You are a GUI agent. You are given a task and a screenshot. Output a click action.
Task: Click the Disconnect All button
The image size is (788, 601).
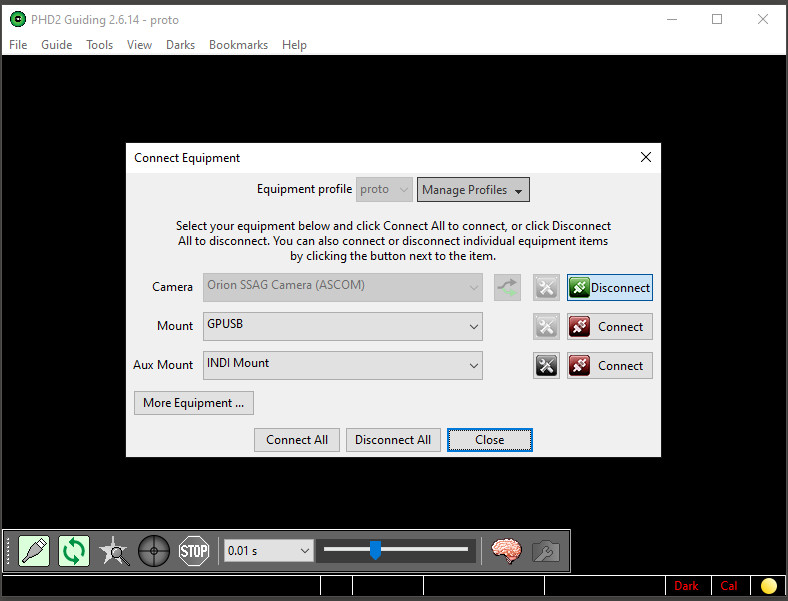click(393, 440)
